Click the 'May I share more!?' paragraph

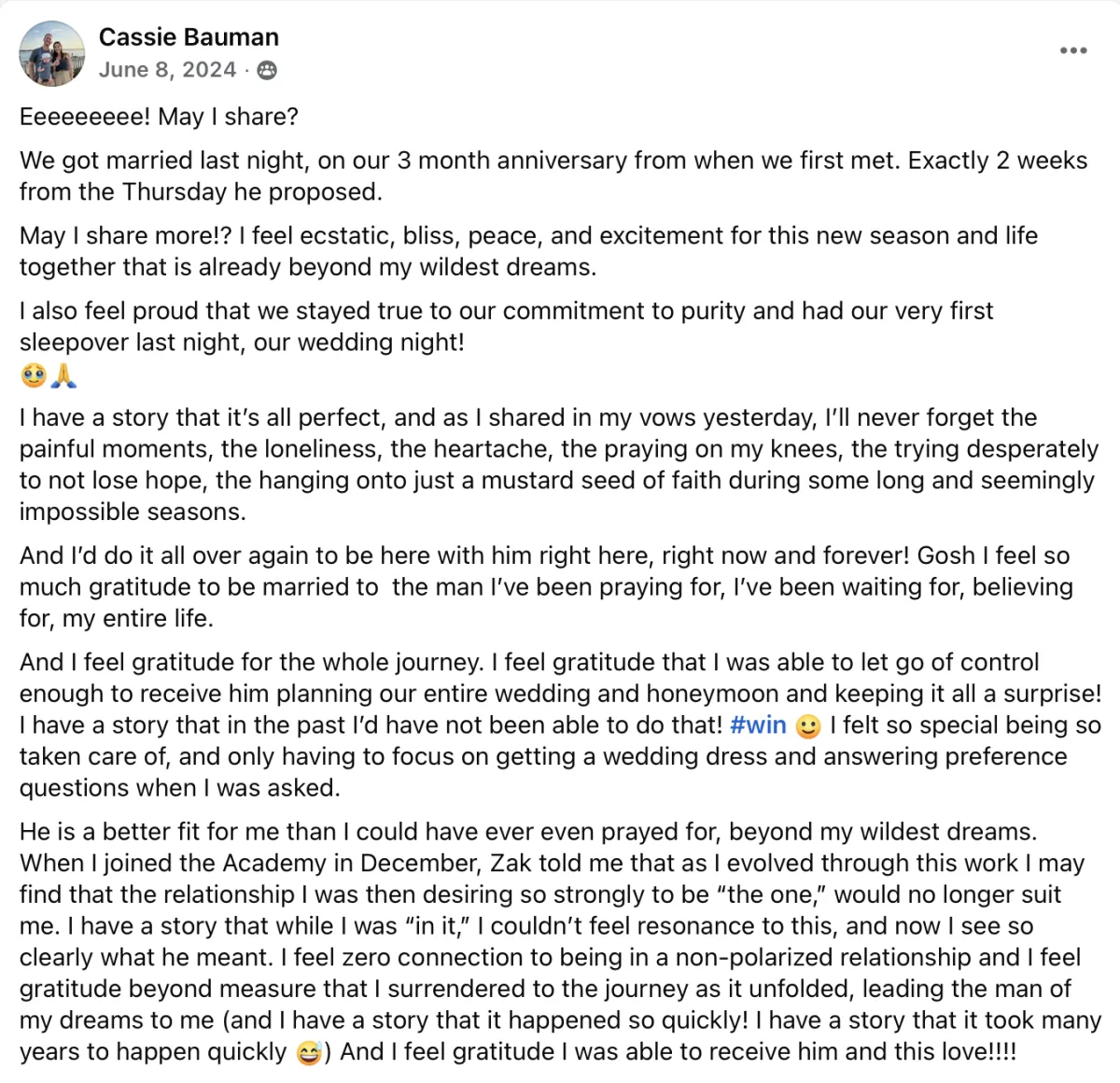click(529, 251)
